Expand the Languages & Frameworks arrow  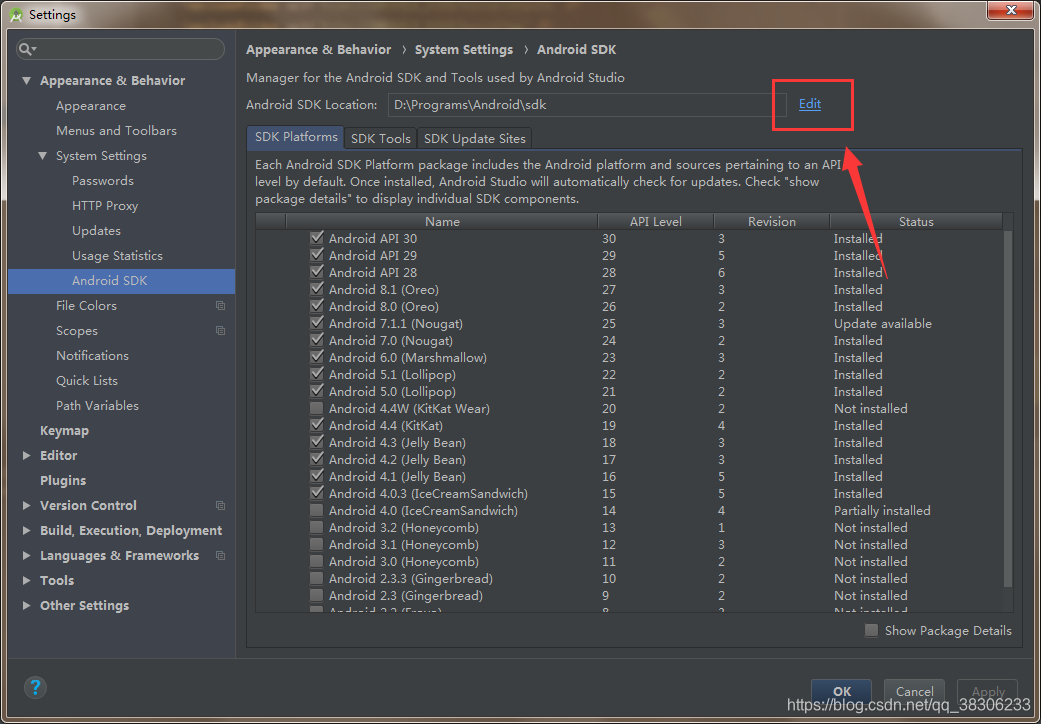point(27,555)
